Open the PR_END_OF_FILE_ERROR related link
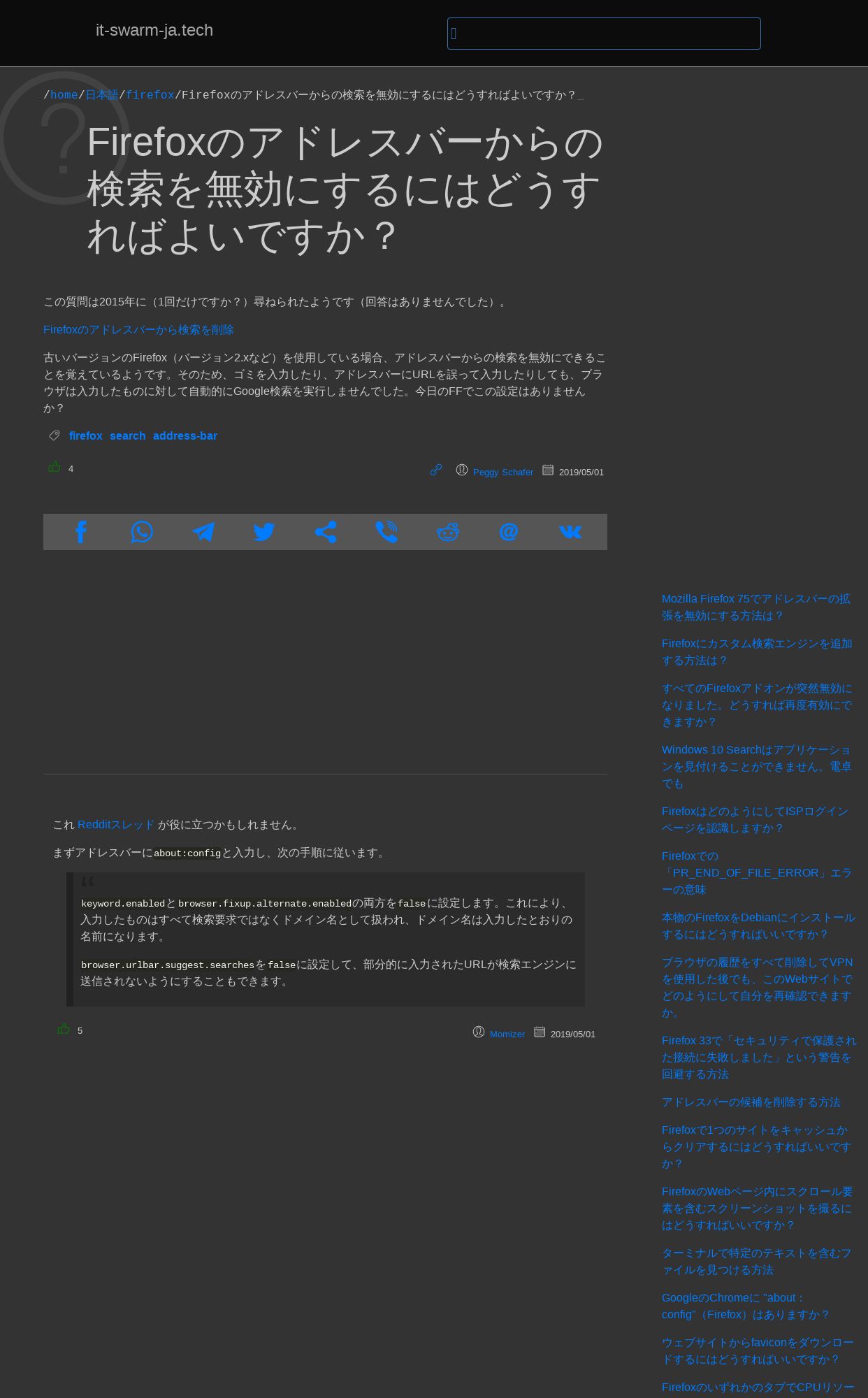The image size is (868, 1398). point(757,873)
